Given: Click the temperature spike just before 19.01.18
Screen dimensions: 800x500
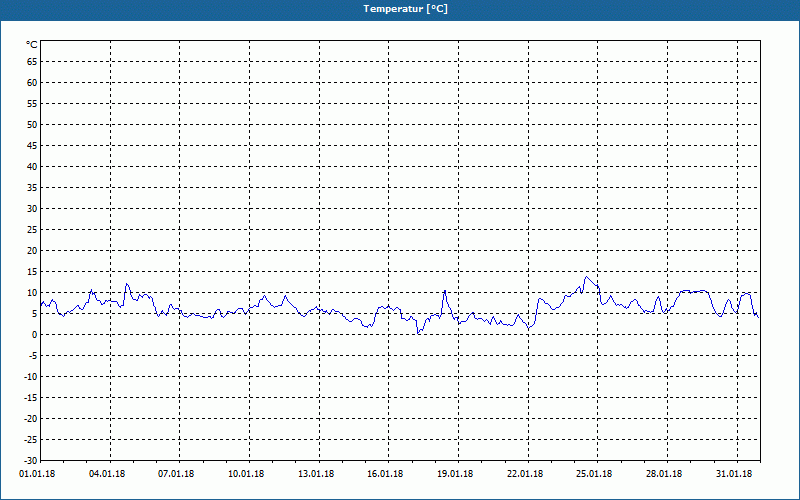Looking at the screenshot, I should click(x=445, y=290).
